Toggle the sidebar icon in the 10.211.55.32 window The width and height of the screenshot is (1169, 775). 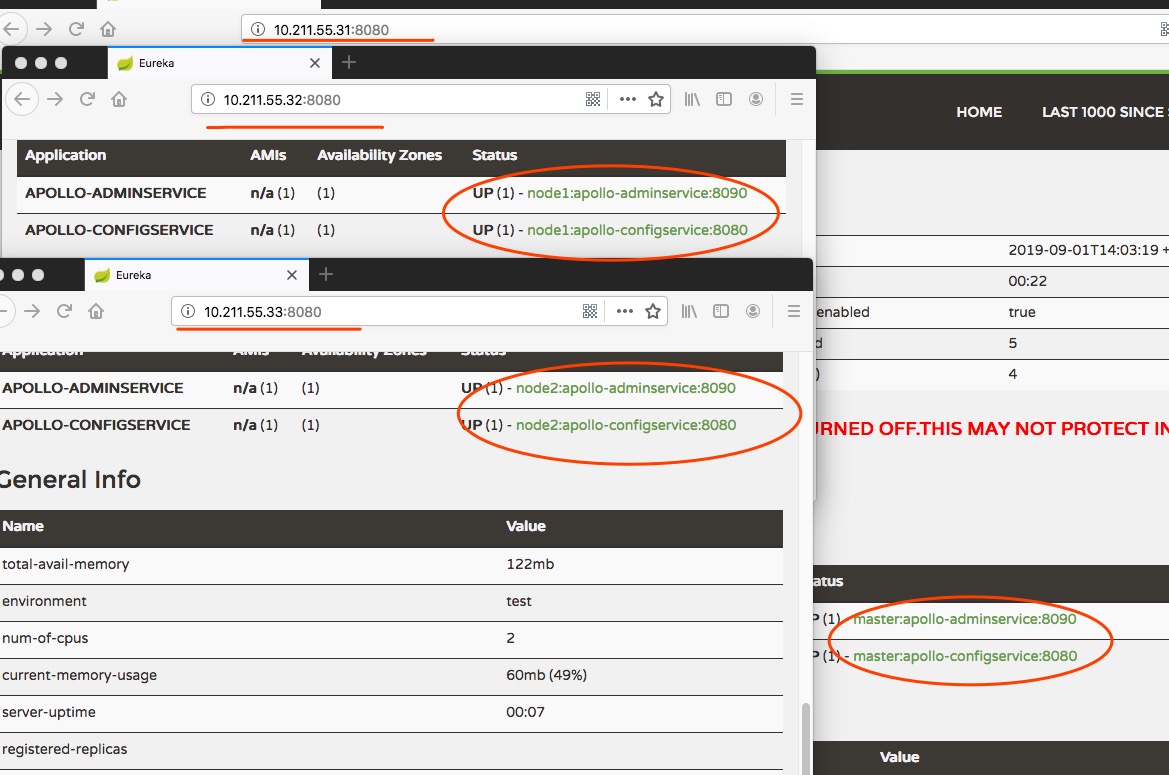pyautogui.click(x=724, y=99)
